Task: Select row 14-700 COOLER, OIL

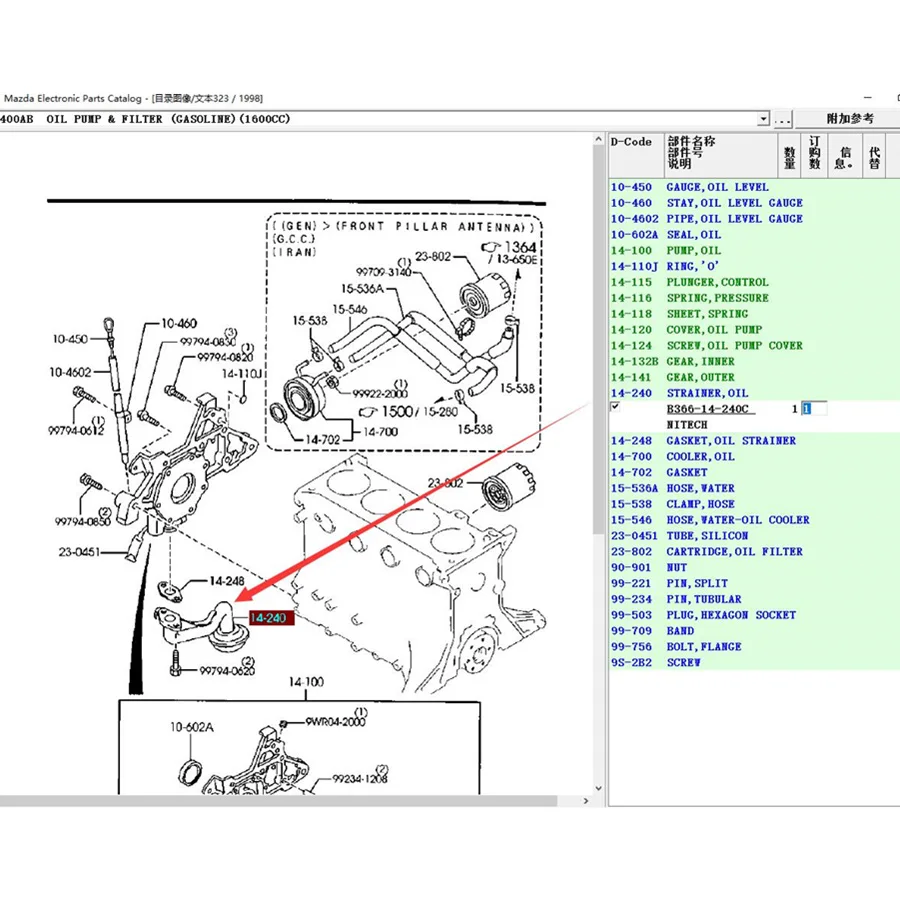Action: (x=754, y=457)
